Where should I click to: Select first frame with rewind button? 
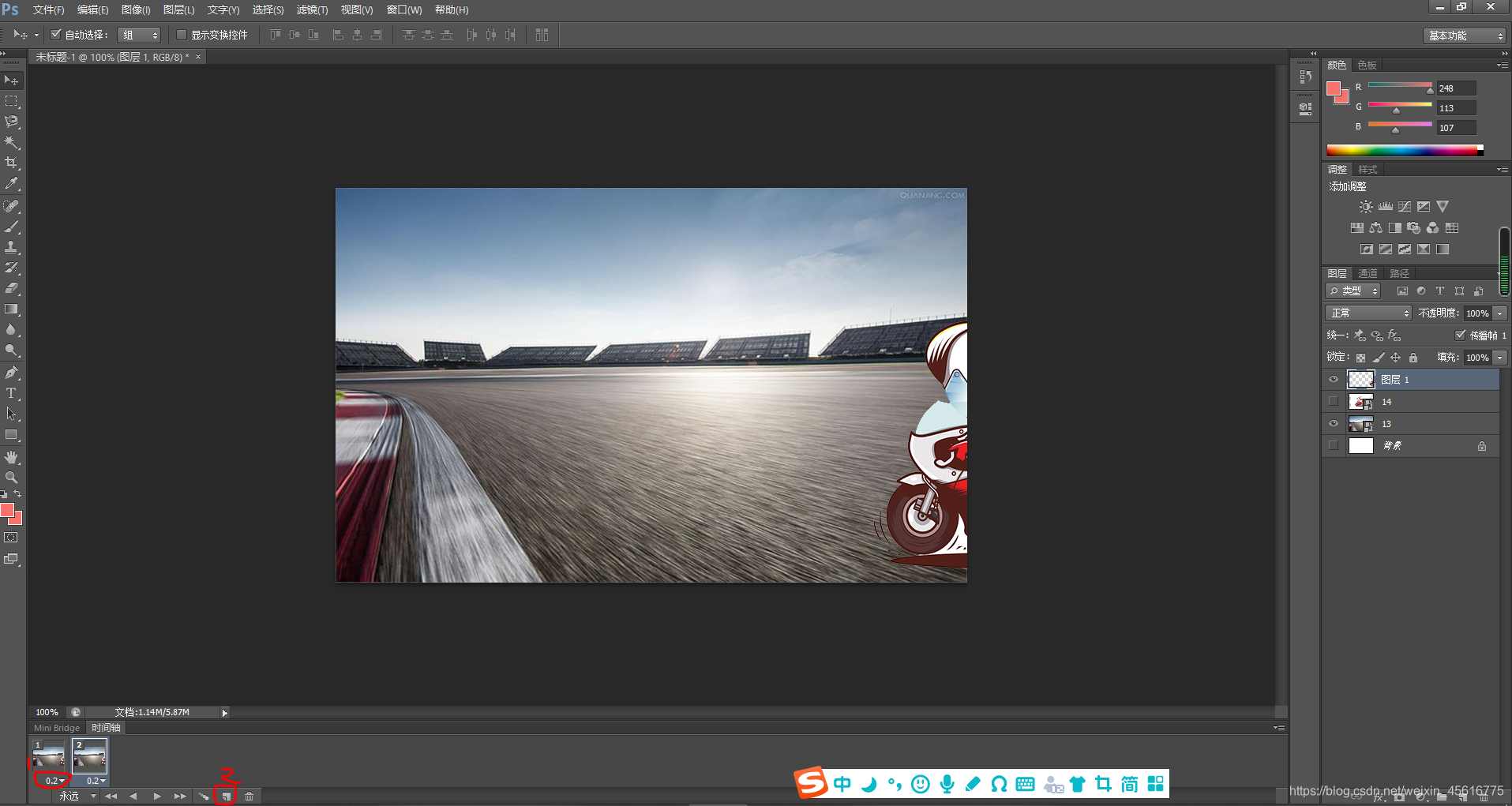(x=111, y=797)
